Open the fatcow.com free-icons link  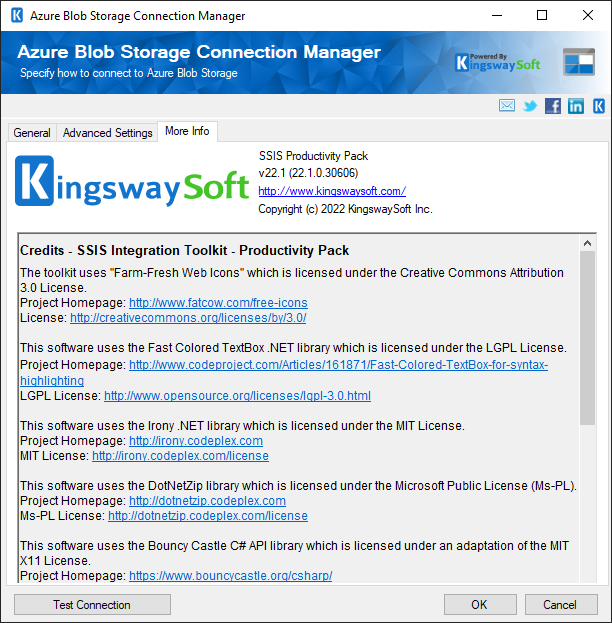pos(218,303)
